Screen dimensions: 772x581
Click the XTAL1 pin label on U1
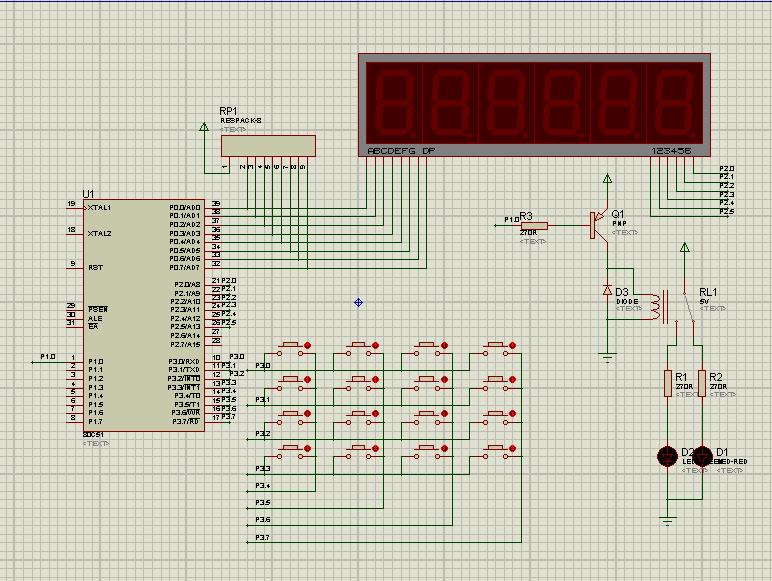click(x=99, y=208)
